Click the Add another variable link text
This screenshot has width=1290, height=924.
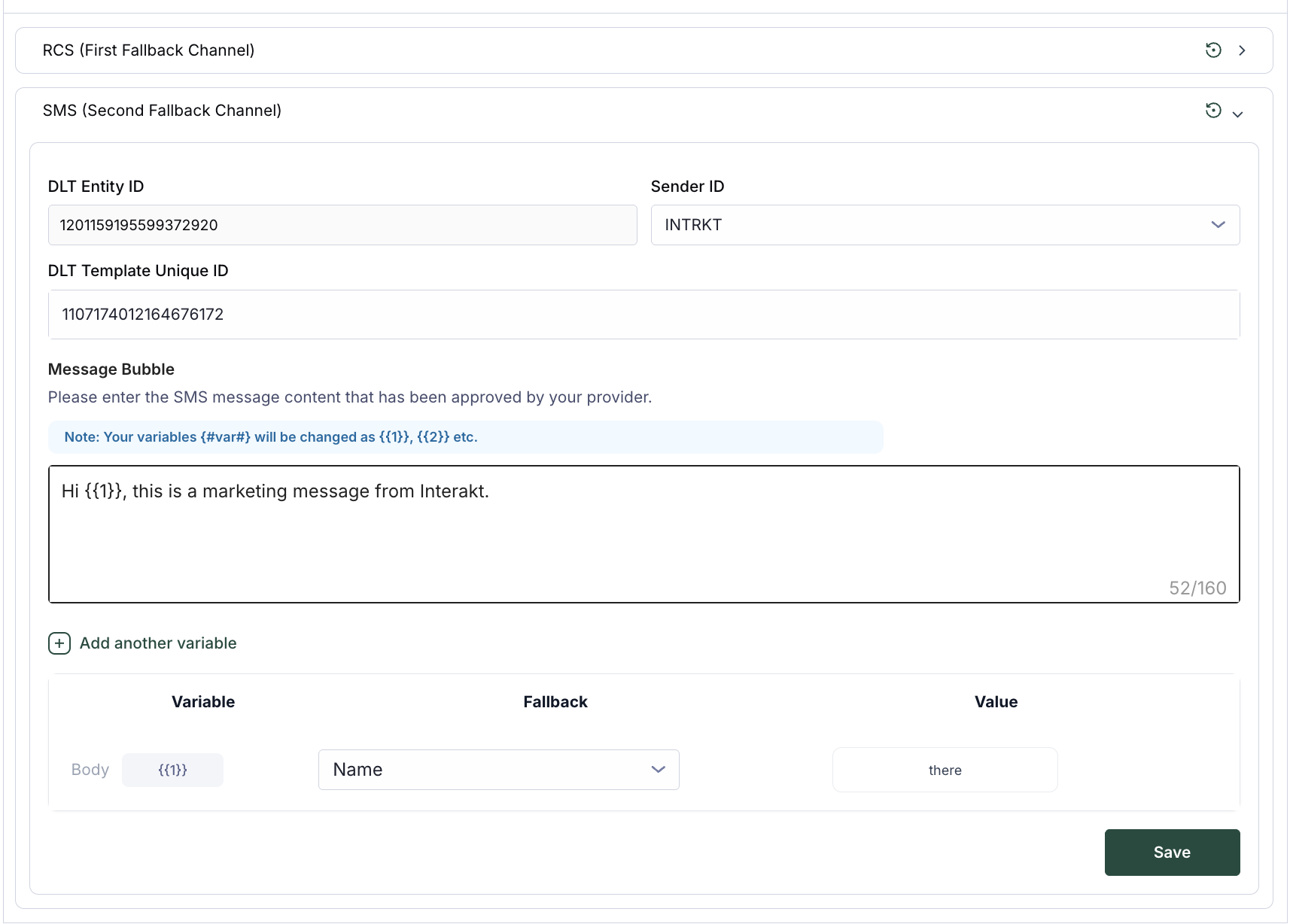pyautogui.click(x=158, y=643)
